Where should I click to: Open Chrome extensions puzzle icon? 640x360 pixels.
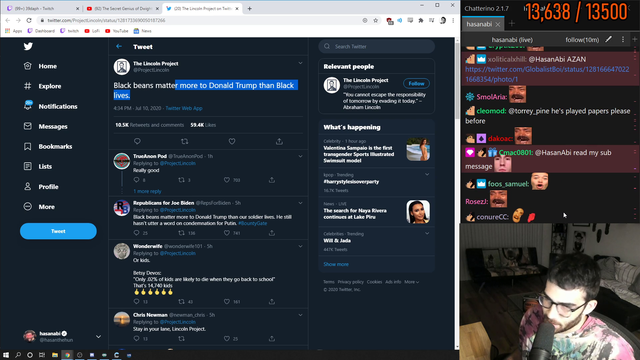pos(421,20)
